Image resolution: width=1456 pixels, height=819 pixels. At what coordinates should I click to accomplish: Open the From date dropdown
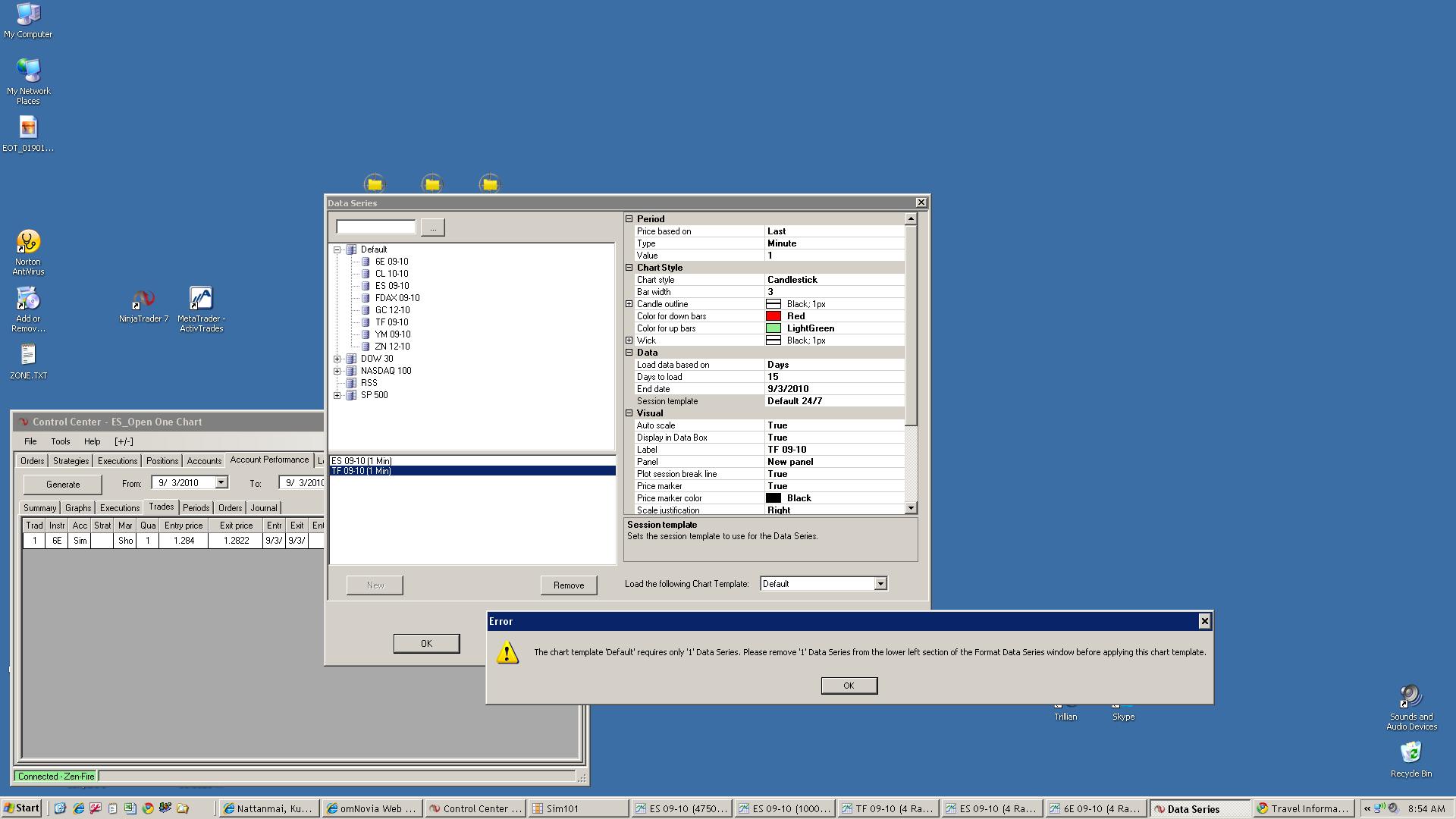coord(221,483)
